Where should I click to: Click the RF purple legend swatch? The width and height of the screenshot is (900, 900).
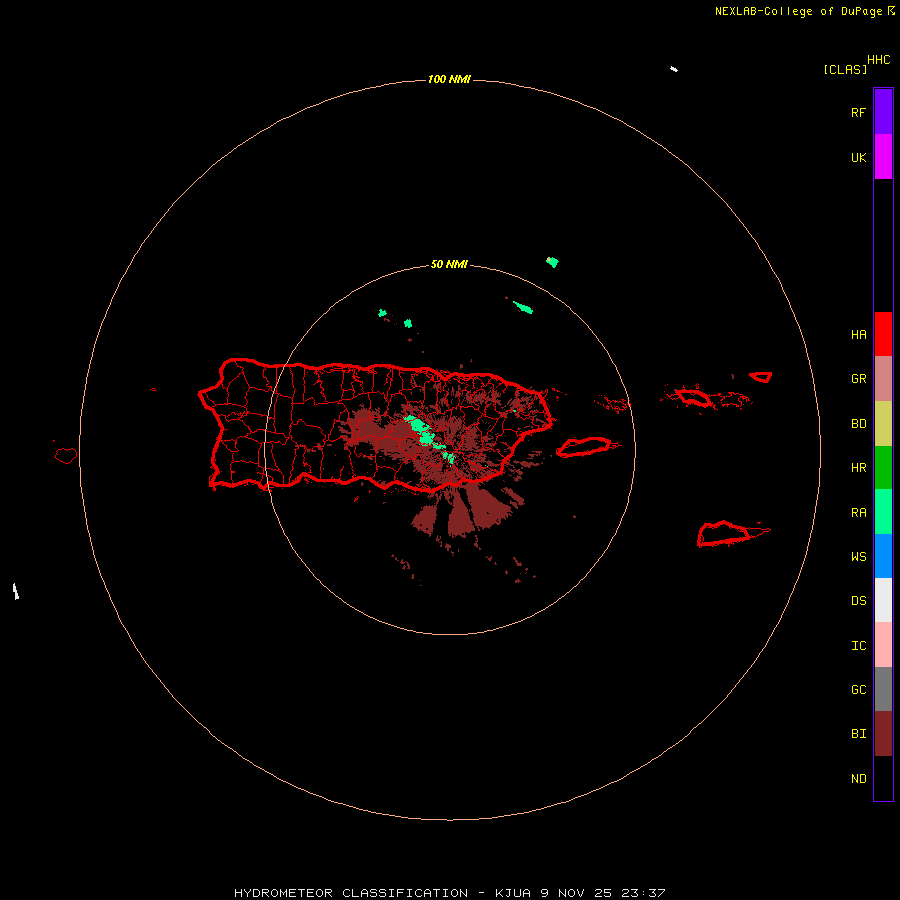coord(883,111)
